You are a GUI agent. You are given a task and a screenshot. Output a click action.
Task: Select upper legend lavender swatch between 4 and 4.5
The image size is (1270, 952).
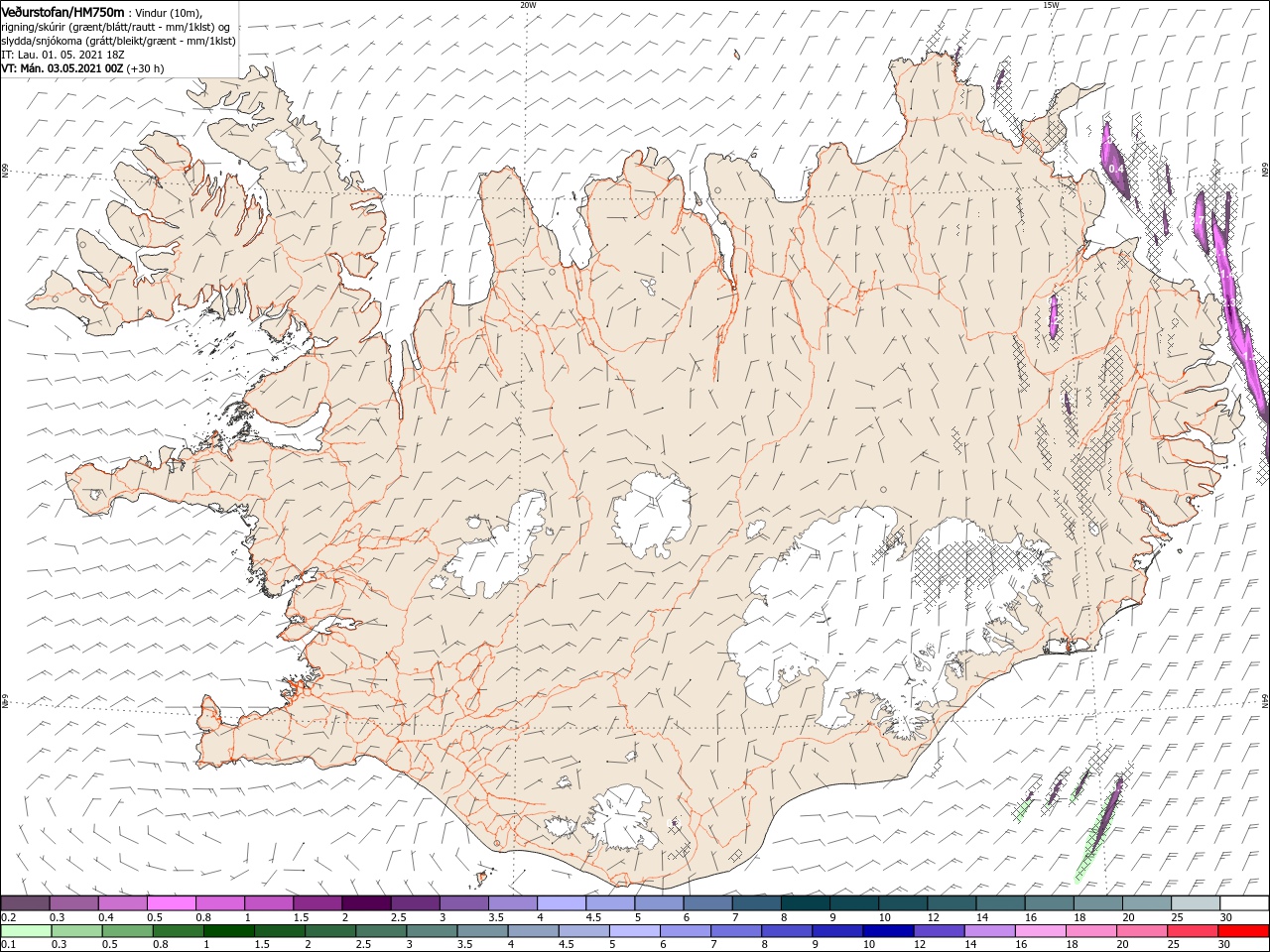(x=561, y=903)
